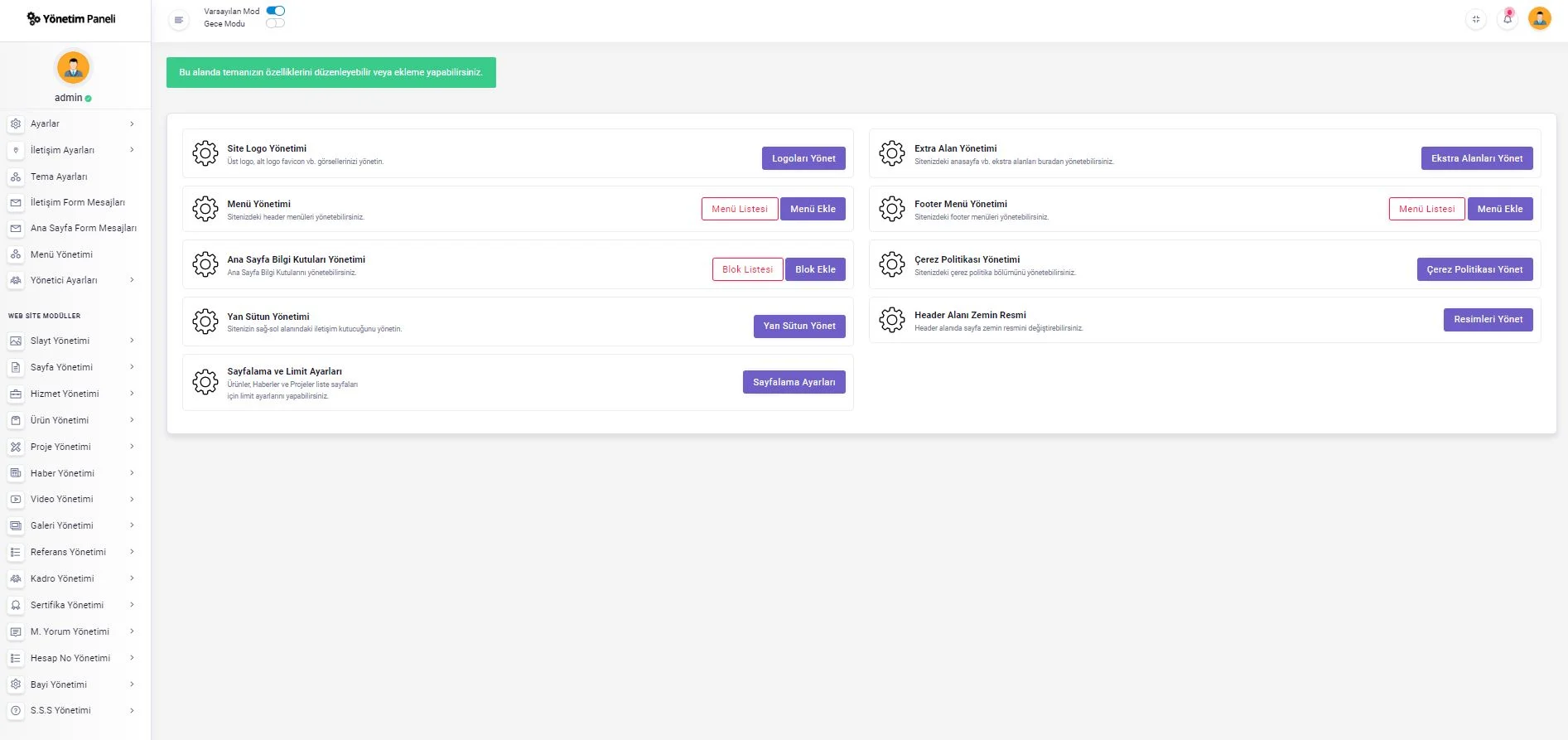Open the user avatar in top-right corner
1568x740 pixels.
point(1540,18)
